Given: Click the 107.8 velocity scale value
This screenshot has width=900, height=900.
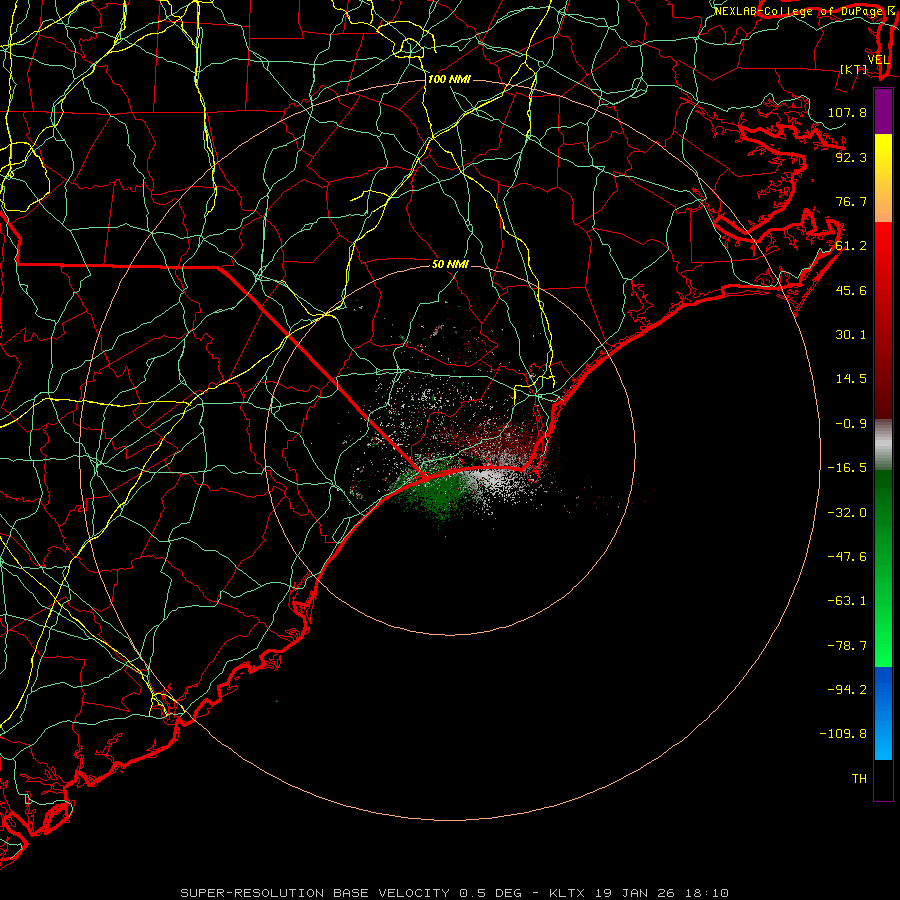Looking at the screenshot, I should pyautogui.click(x=847, y=112).
